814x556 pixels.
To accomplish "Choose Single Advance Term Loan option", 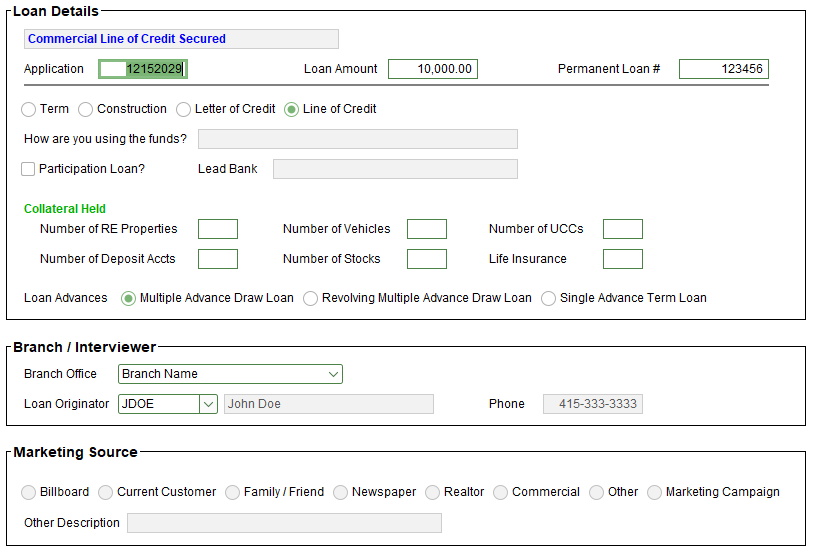I will pyautogui.click(x=549, y=298).
